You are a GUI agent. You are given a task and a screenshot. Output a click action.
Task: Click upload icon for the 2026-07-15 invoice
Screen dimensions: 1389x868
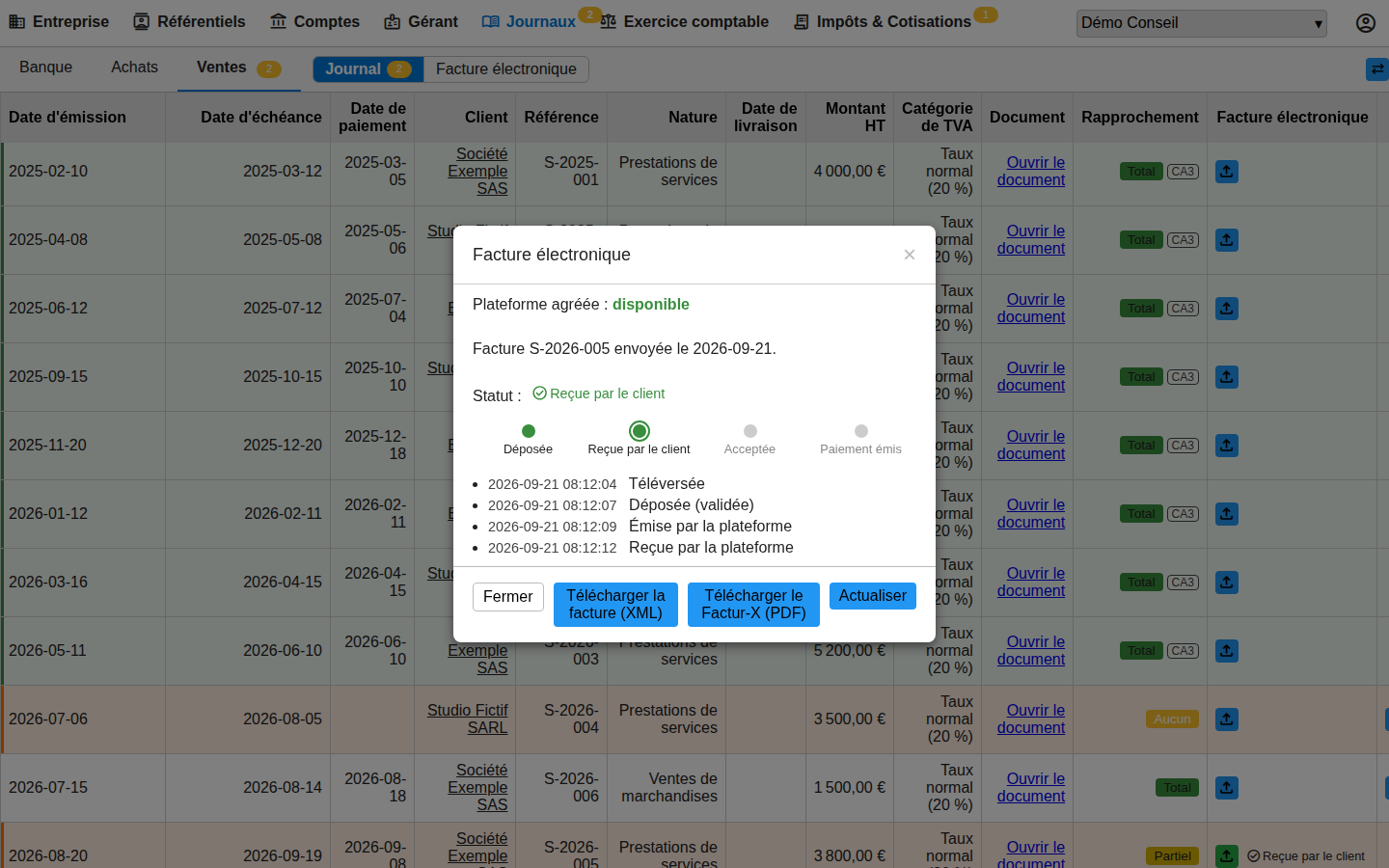1227,788
